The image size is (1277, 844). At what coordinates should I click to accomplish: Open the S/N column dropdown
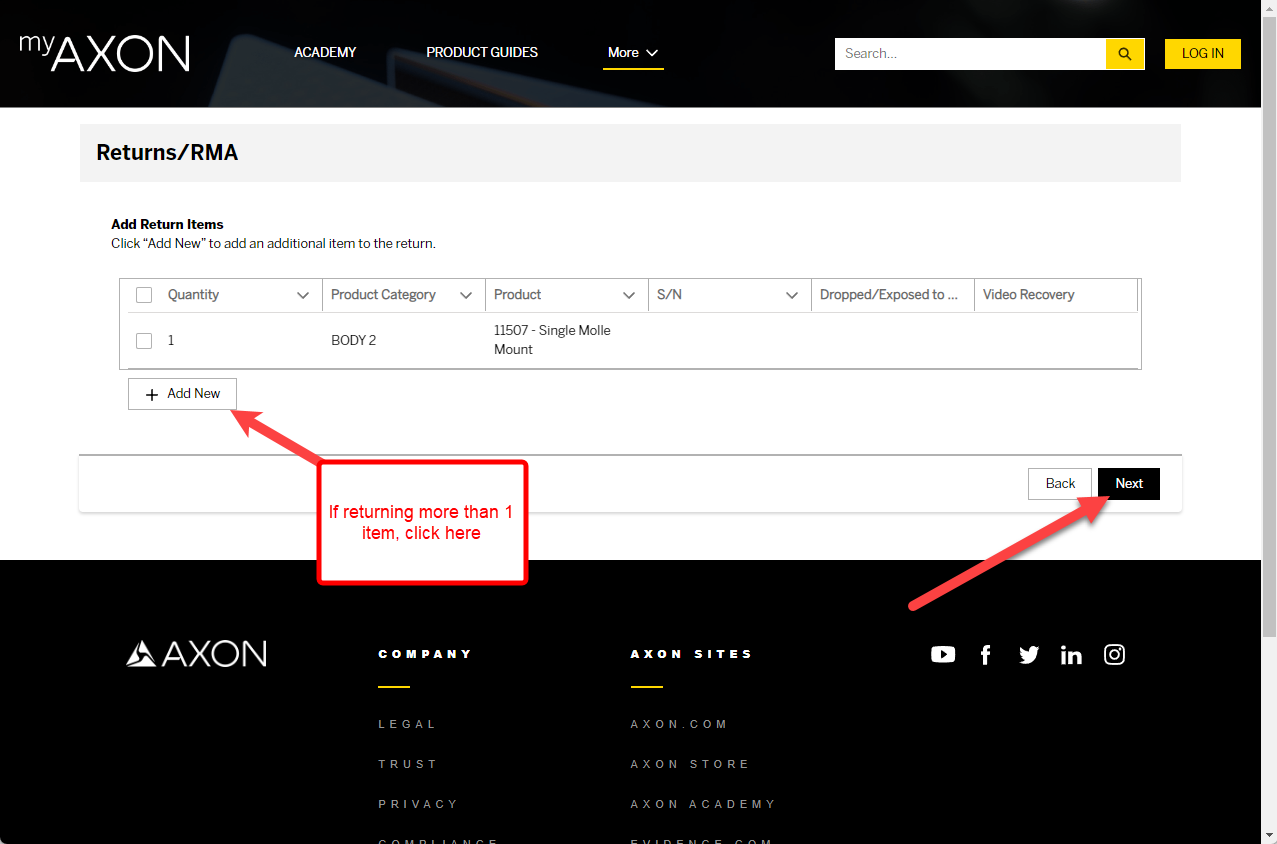793,294
